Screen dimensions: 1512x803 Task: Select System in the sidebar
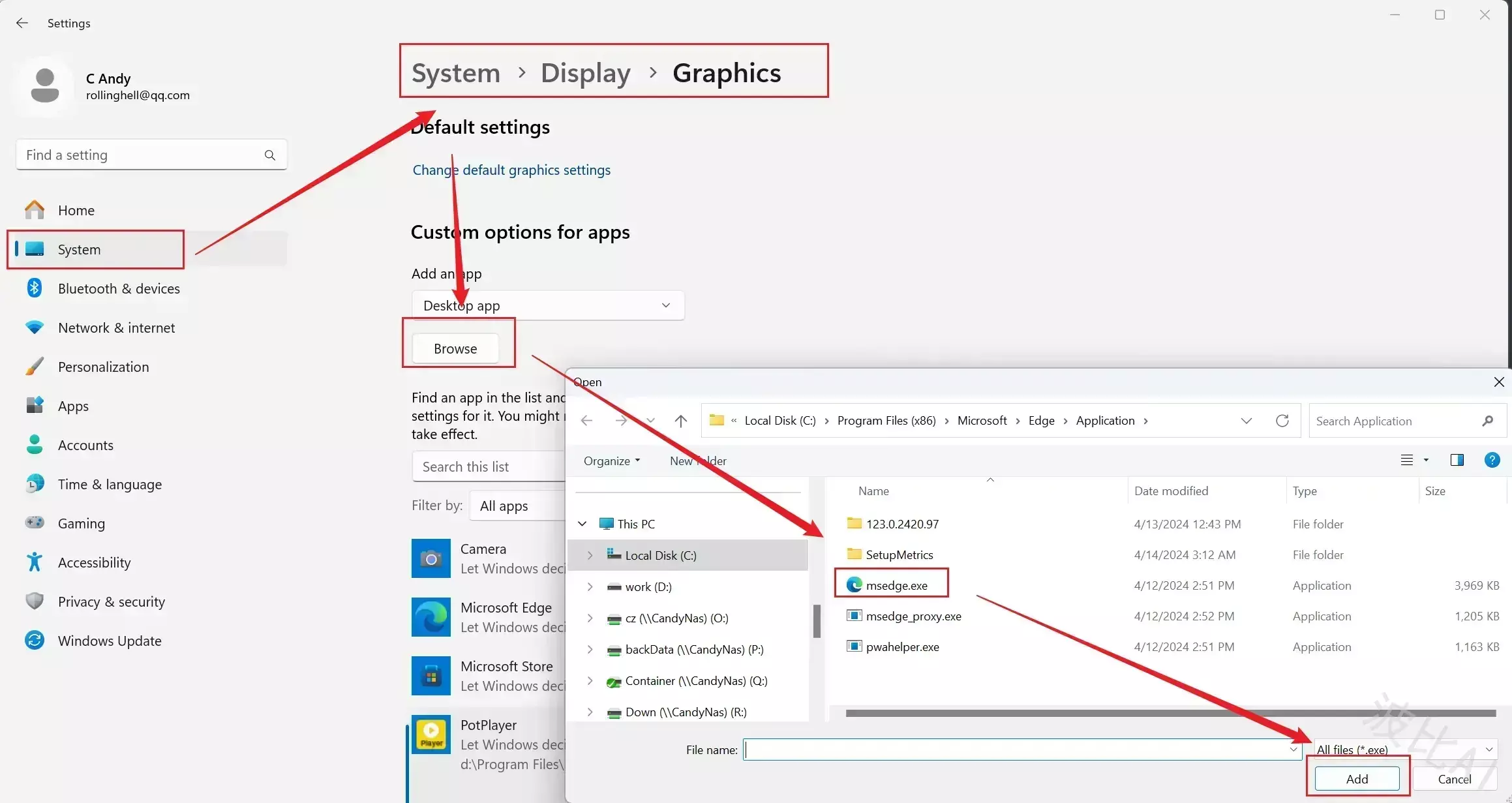tap(151, 249)
